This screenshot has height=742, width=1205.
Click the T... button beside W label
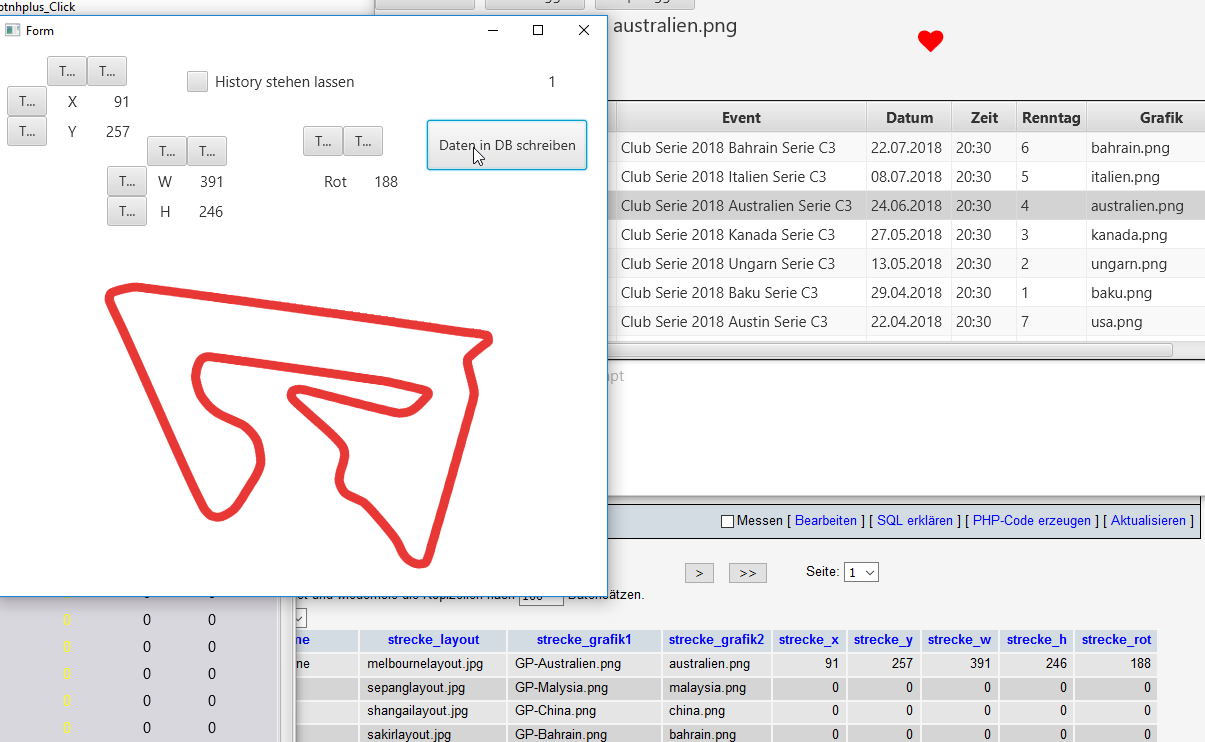(127, 181)
